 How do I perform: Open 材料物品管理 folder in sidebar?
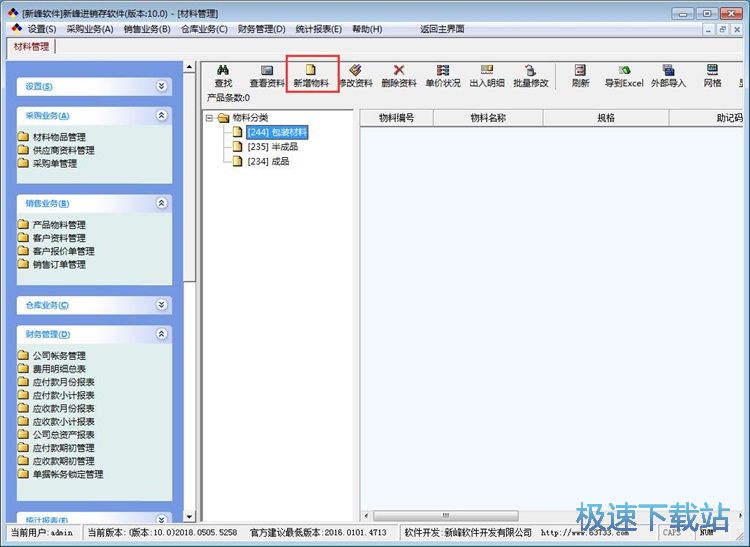point(52,137)
